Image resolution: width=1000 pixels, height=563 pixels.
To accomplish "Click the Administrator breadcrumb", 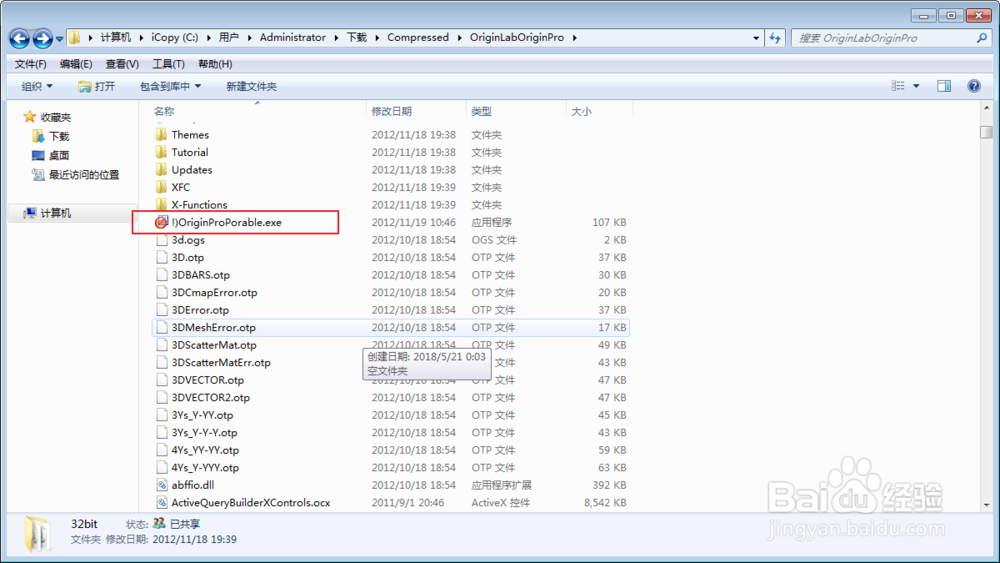I will (293, 38).
